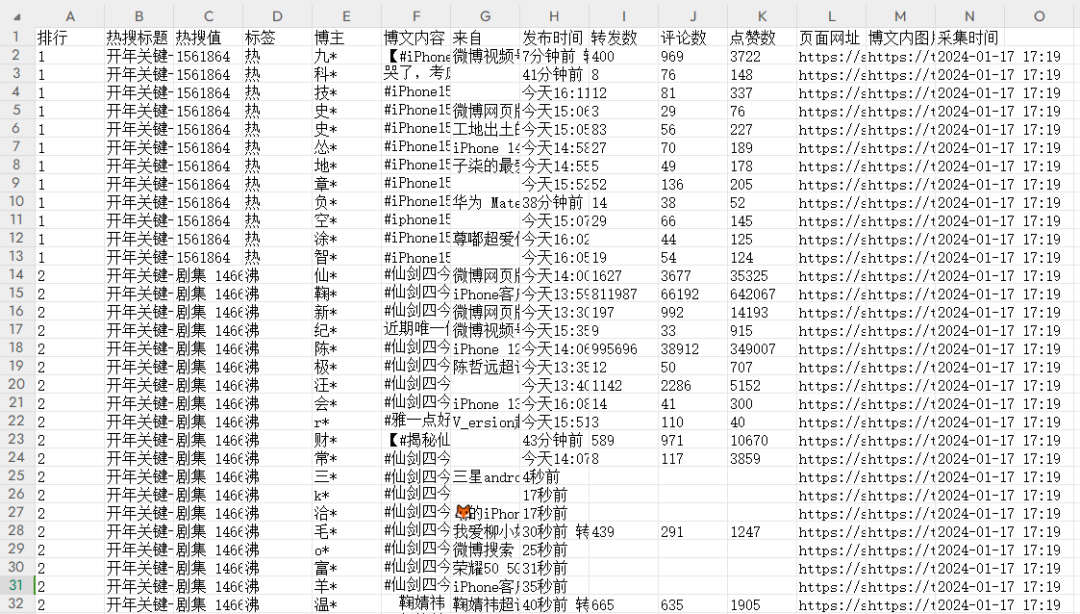Screen dimensions: 1080x614
Task: Click header cell 采集时间
Action: point(970,37)
